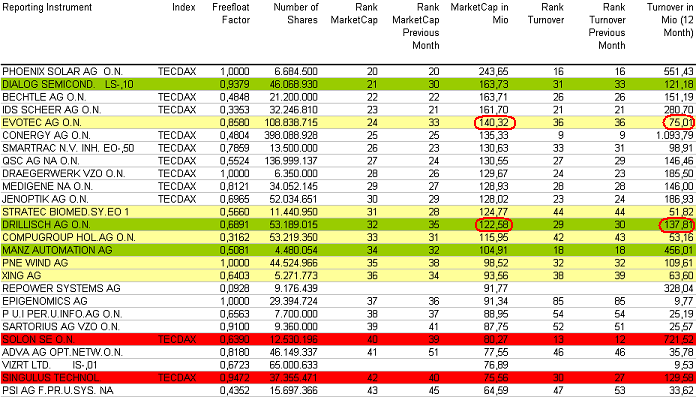Click PHOENIX SOLAR market cap '243,65'

pyautogui.click(x=493, y=71)
